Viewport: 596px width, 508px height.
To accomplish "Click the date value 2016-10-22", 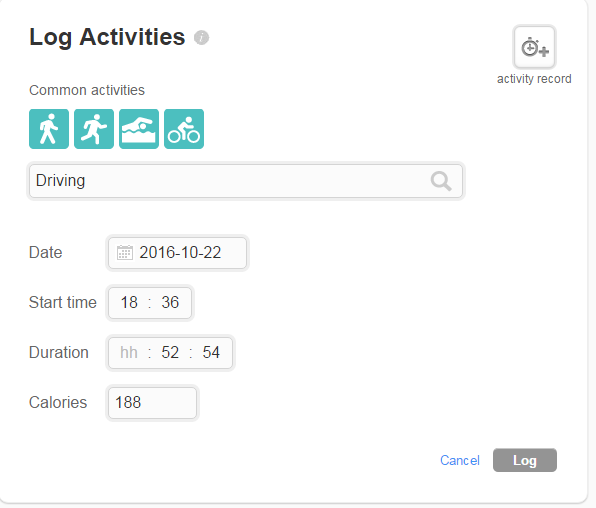I will (180, 253).
